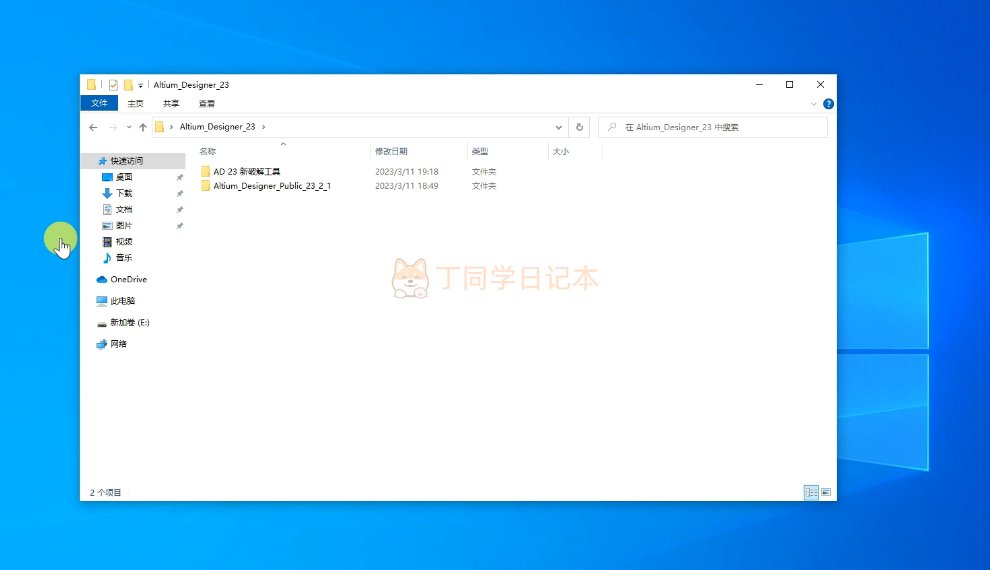Sort by 类型 column header
Viewport: 990px width, 570px height.
[x=480, y=151]
